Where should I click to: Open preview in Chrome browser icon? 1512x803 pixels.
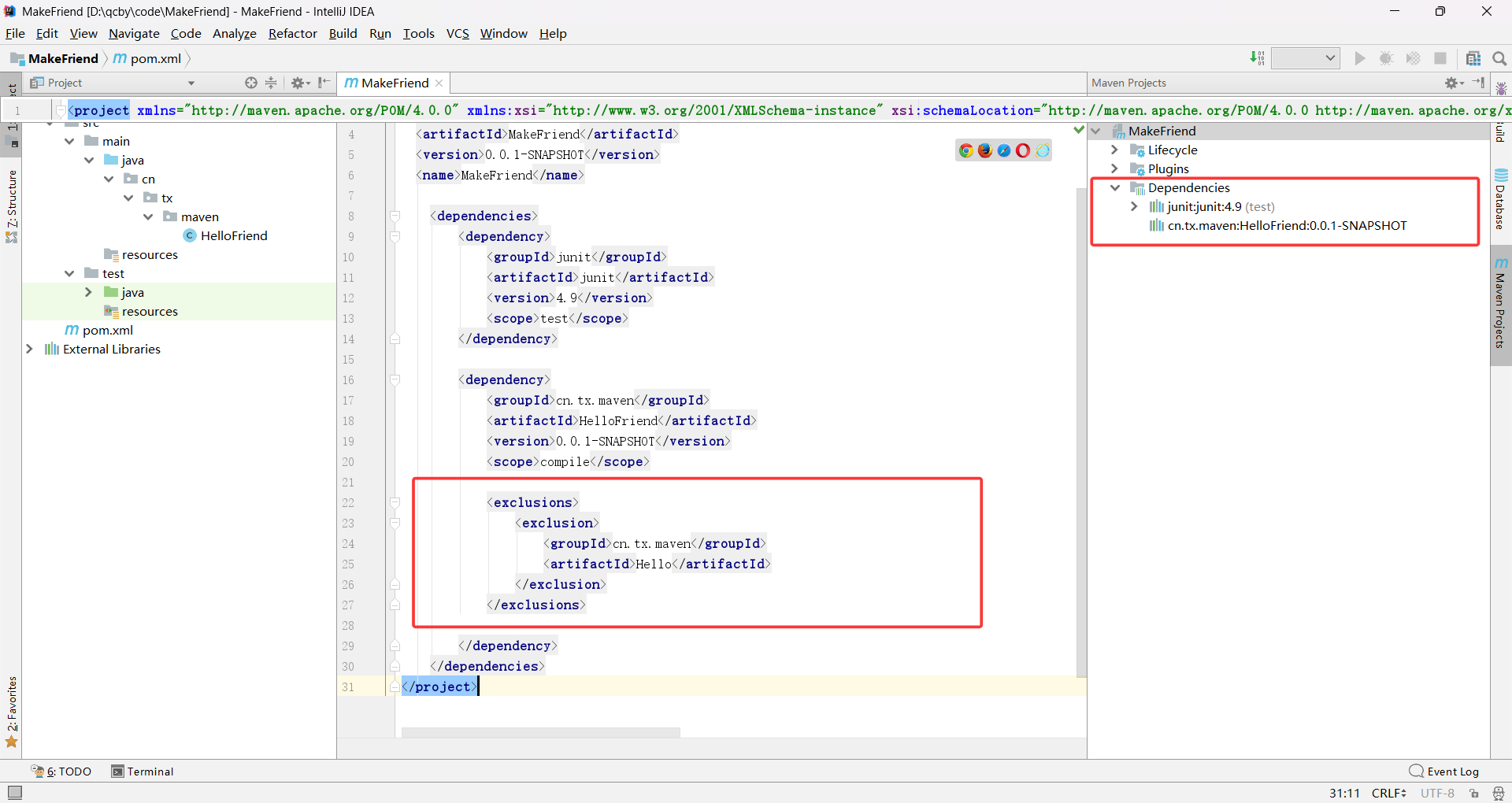965,150
